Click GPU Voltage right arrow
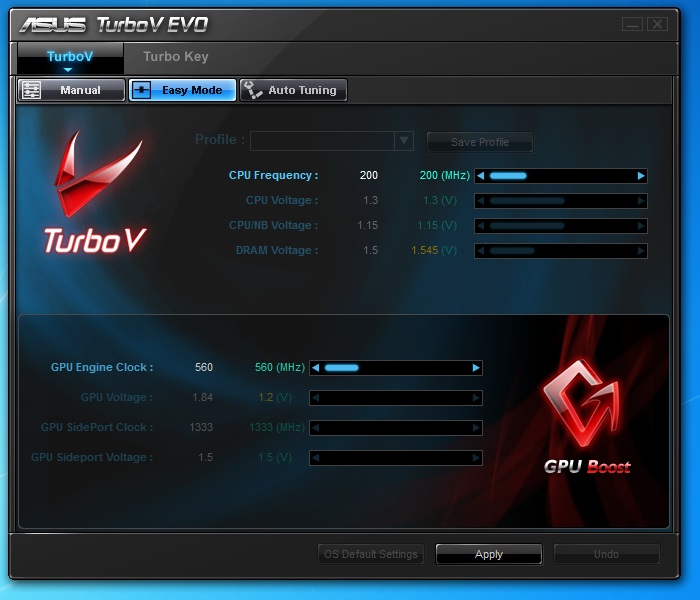700x600 pixels. 476,398
